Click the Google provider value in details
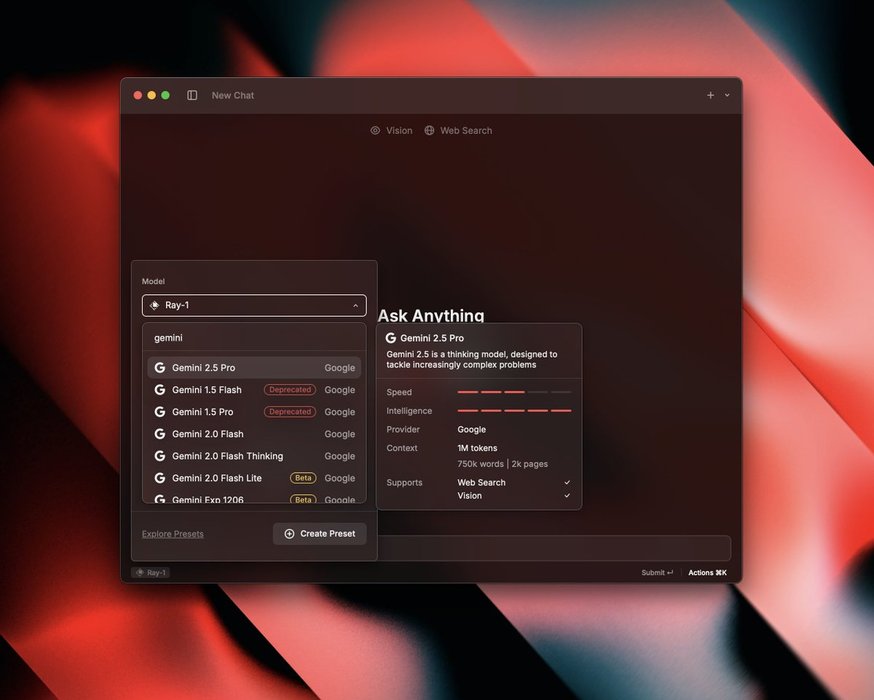This screenshot has width=874, height=700. coord(472,430)
